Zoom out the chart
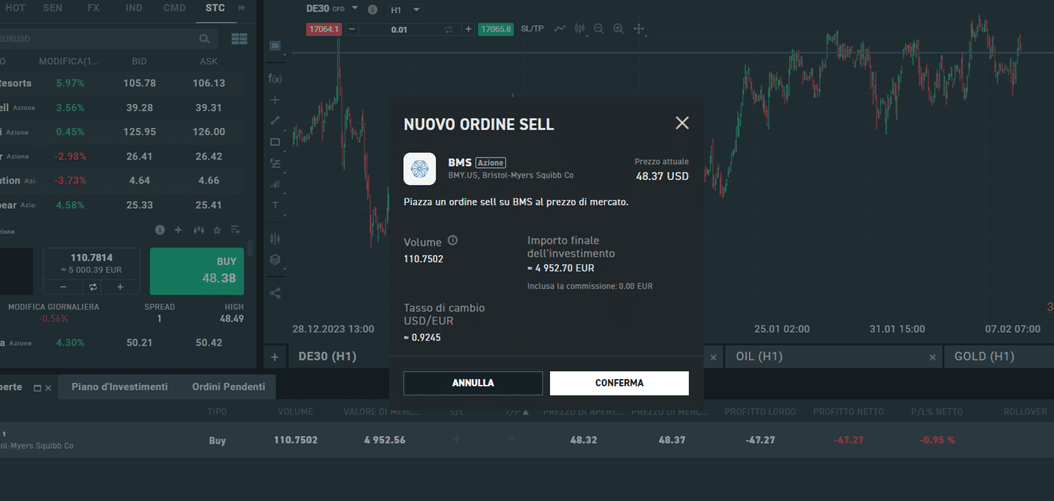This screenshot has height=501, width=1054. coord(598,29)
